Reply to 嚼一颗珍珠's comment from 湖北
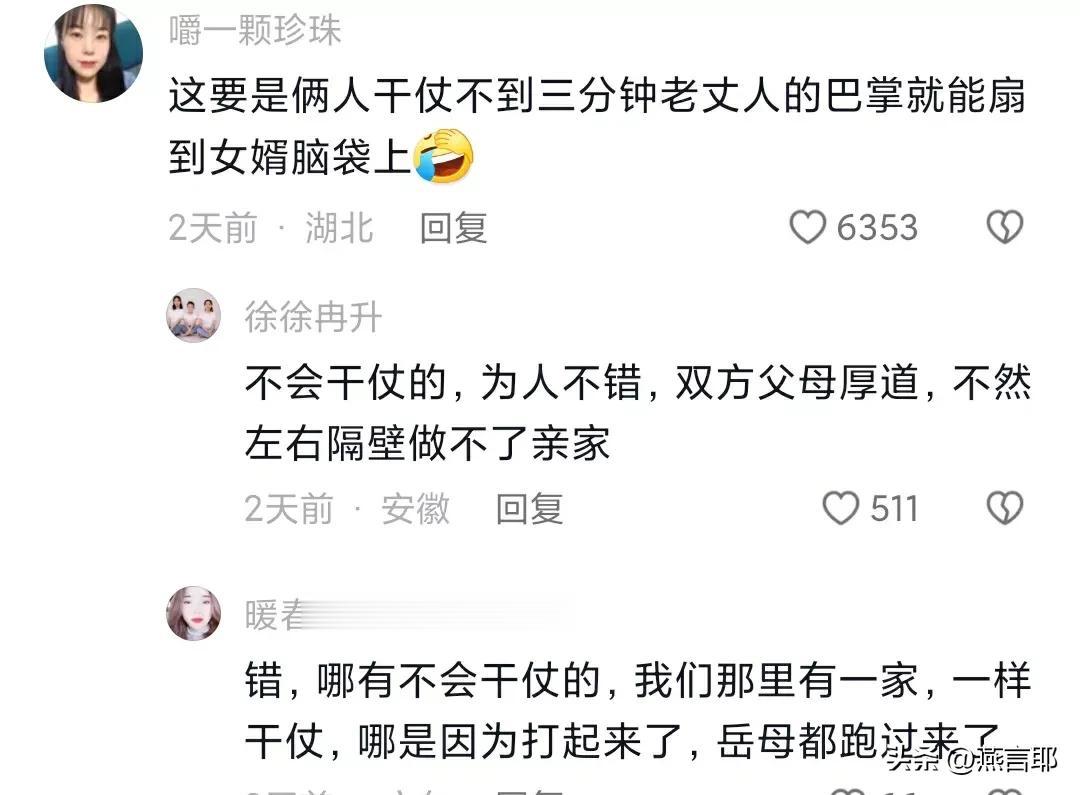The height and width of the screenshot is (795, 1080). (x=454, y=228)
